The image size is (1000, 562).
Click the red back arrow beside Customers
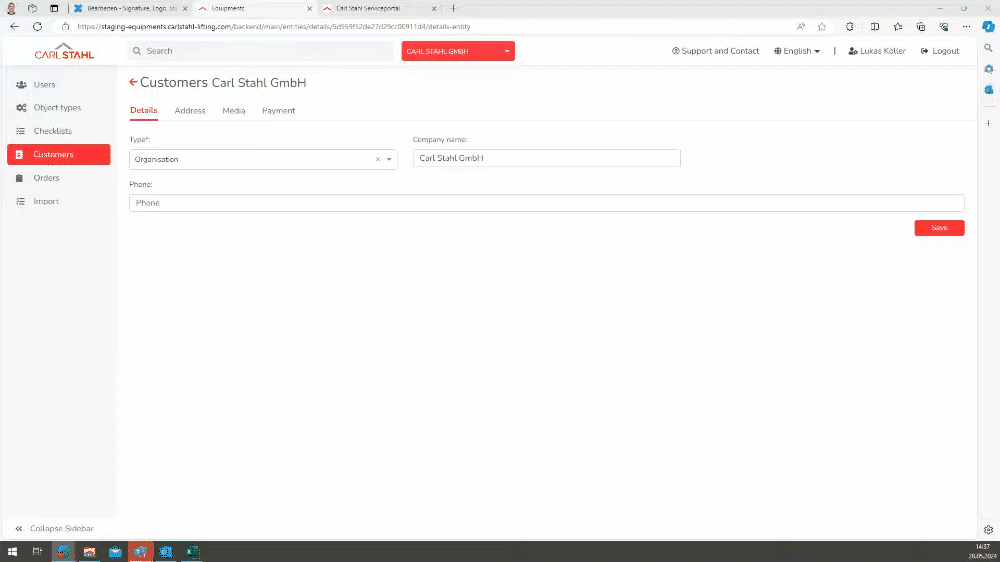(133, 82)
